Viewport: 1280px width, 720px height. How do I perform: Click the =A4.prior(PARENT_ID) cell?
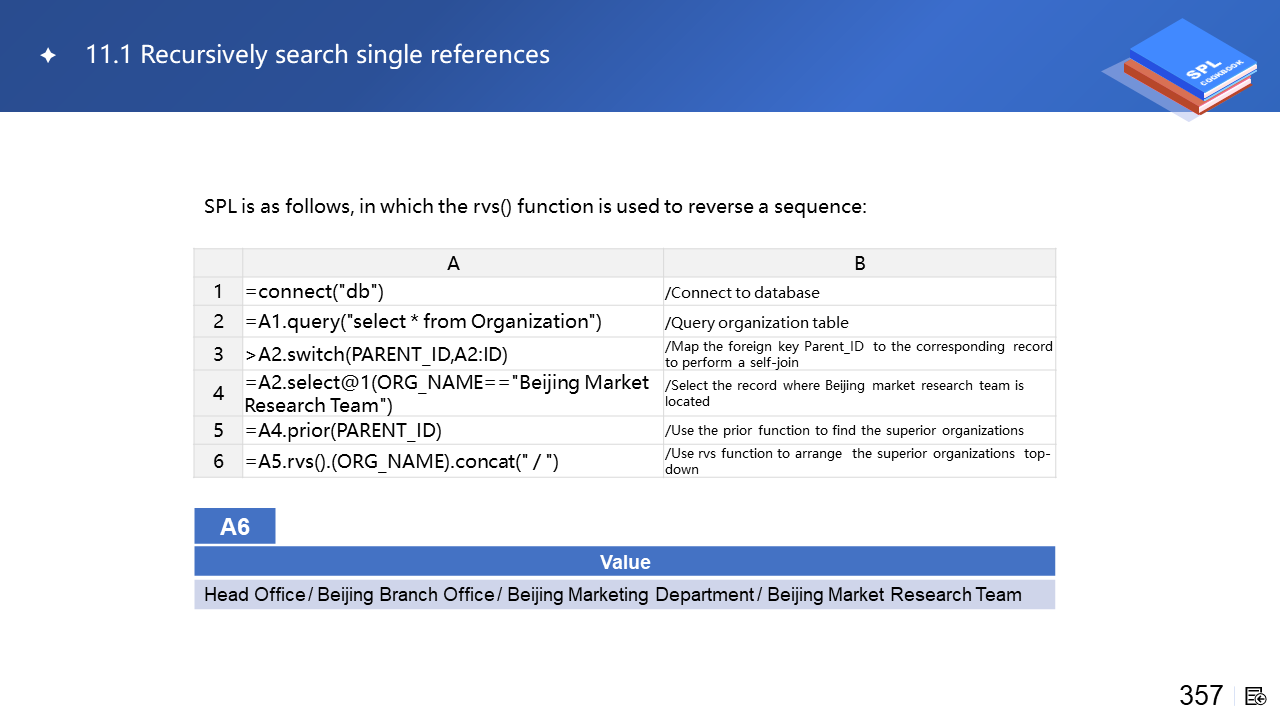tap(453, 430)
